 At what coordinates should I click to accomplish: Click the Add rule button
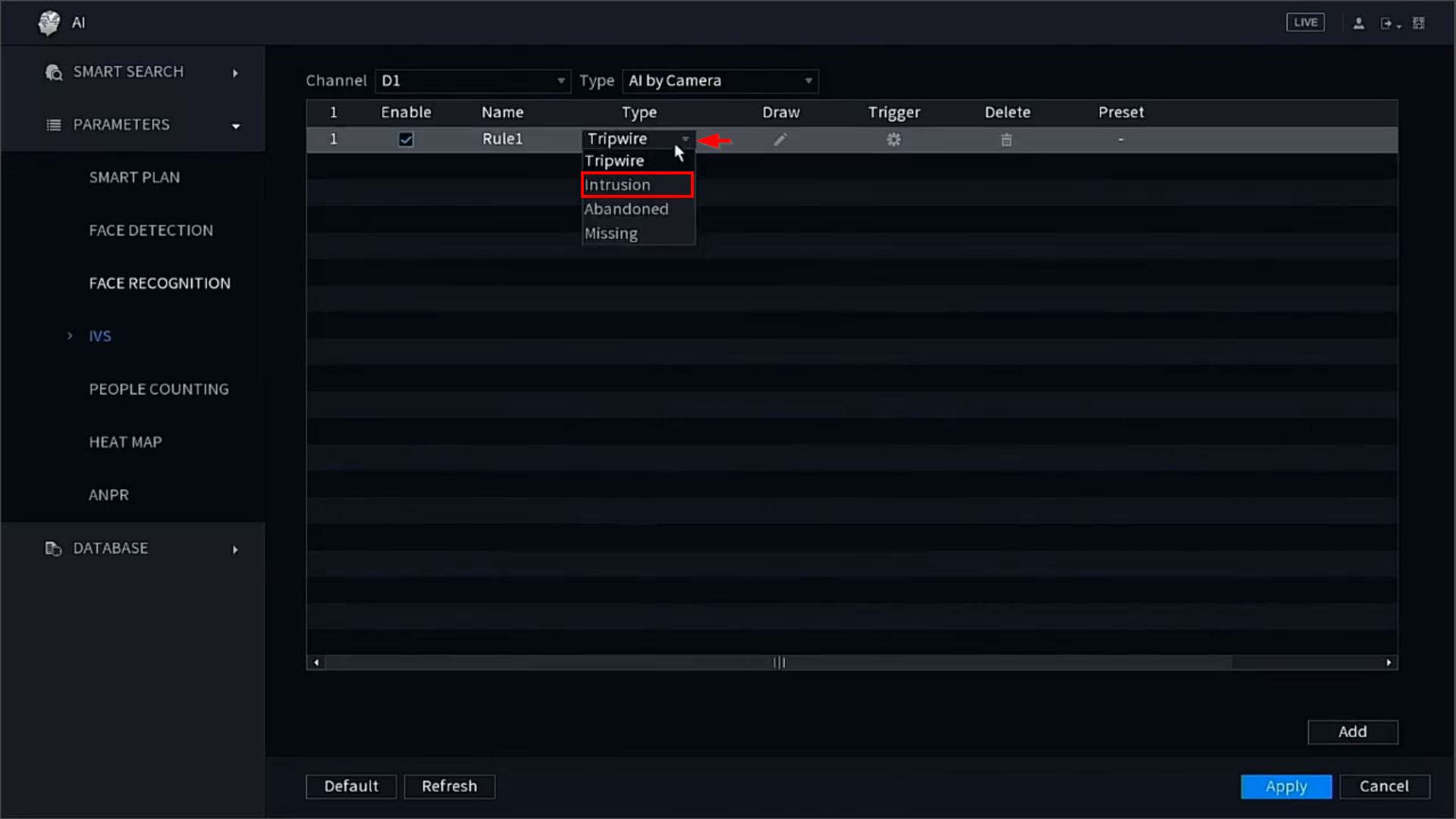[1352, 732]
